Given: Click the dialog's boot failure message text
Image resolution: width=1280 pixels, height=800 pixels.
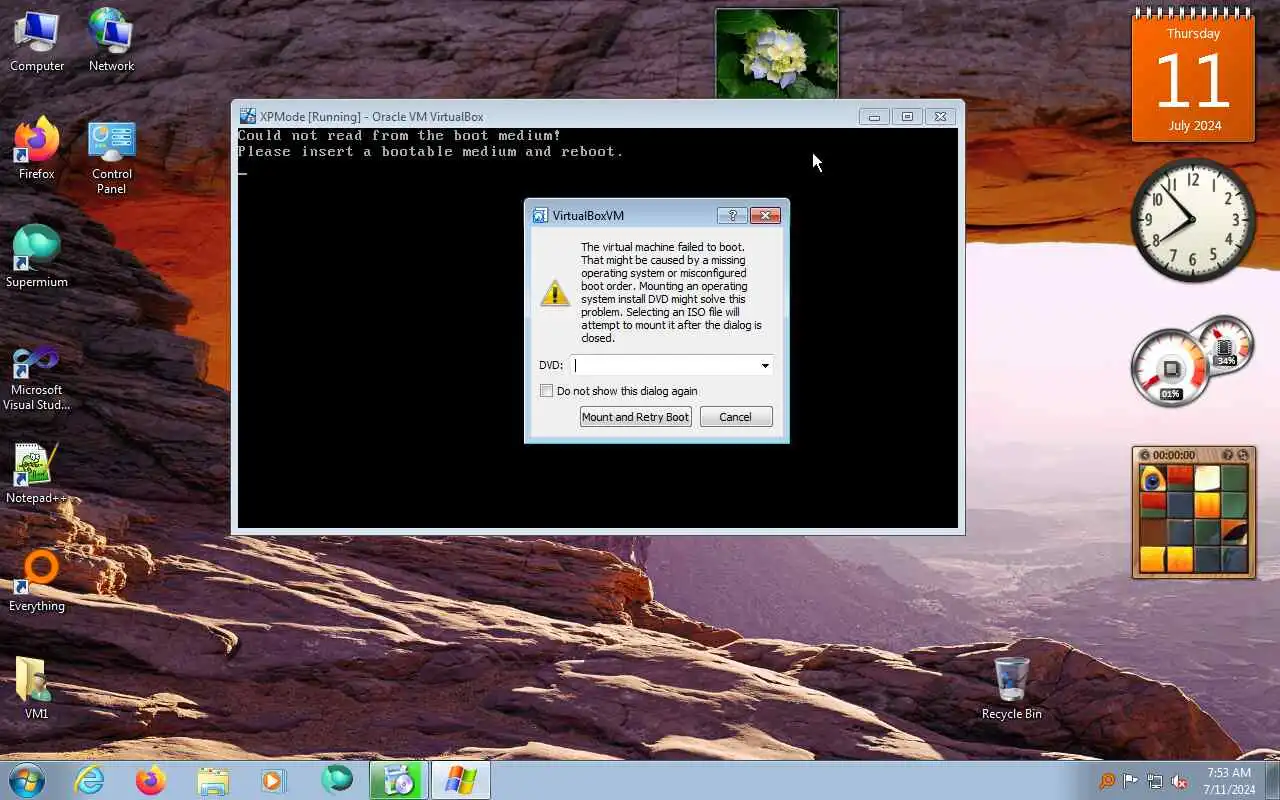Looking at the screenshot, I should (x=672, y=292).
